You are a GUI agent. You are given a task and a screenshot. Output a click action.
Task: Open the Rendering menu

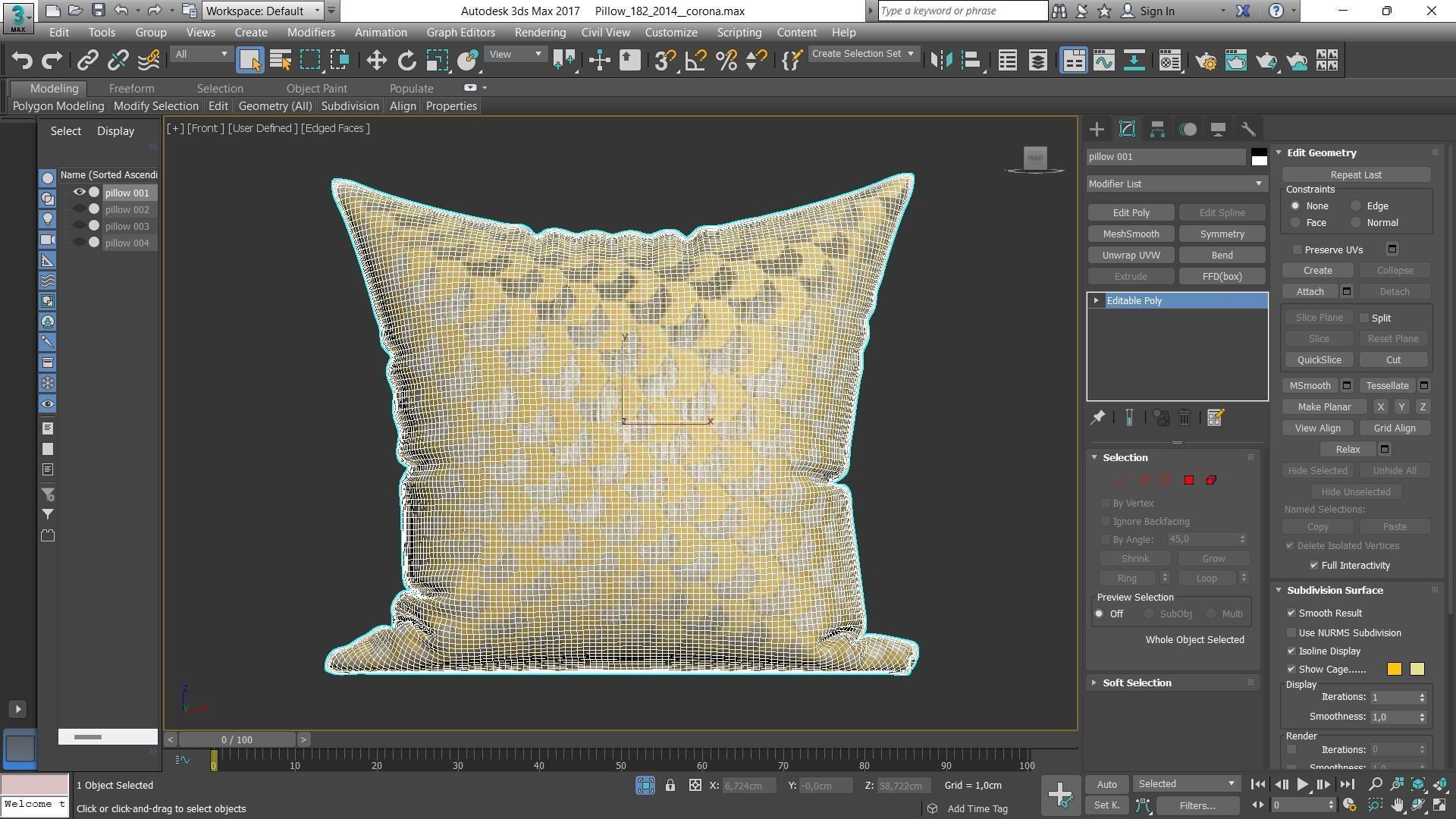tap(540, 33)
